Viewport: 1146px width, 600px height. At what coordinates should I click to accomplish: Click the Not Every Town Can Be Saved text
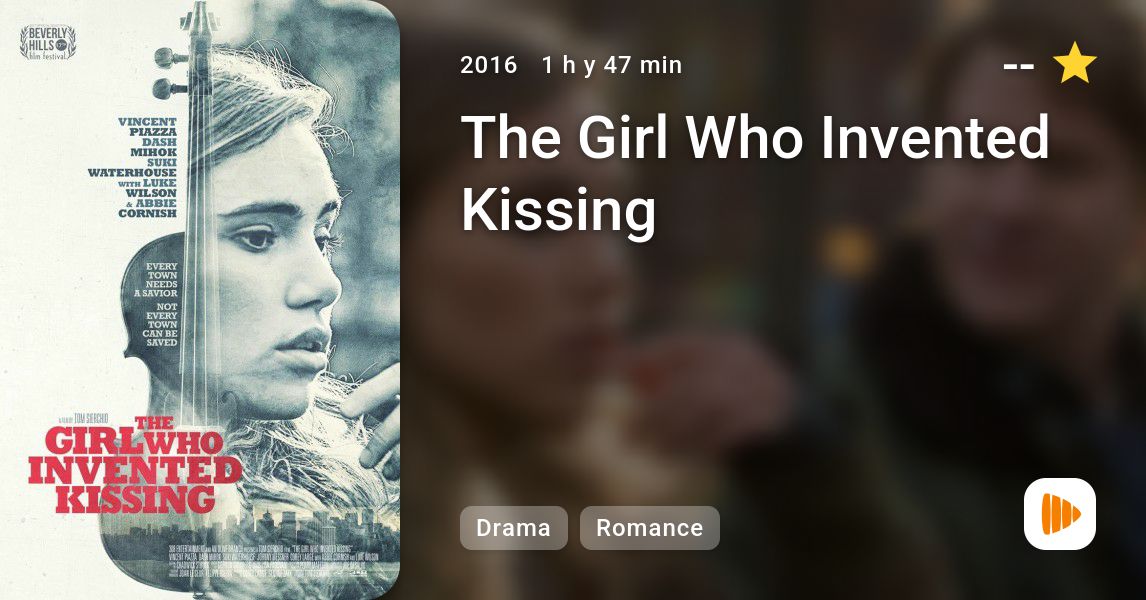coord(161,324)
